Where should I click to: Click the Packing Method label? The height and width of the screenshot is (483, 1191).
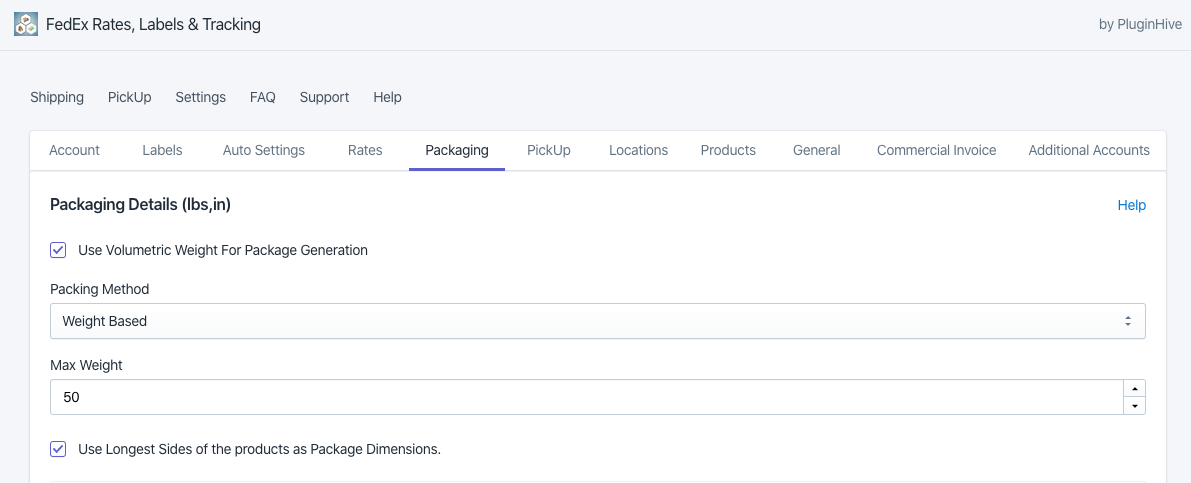tap(100, 289)
